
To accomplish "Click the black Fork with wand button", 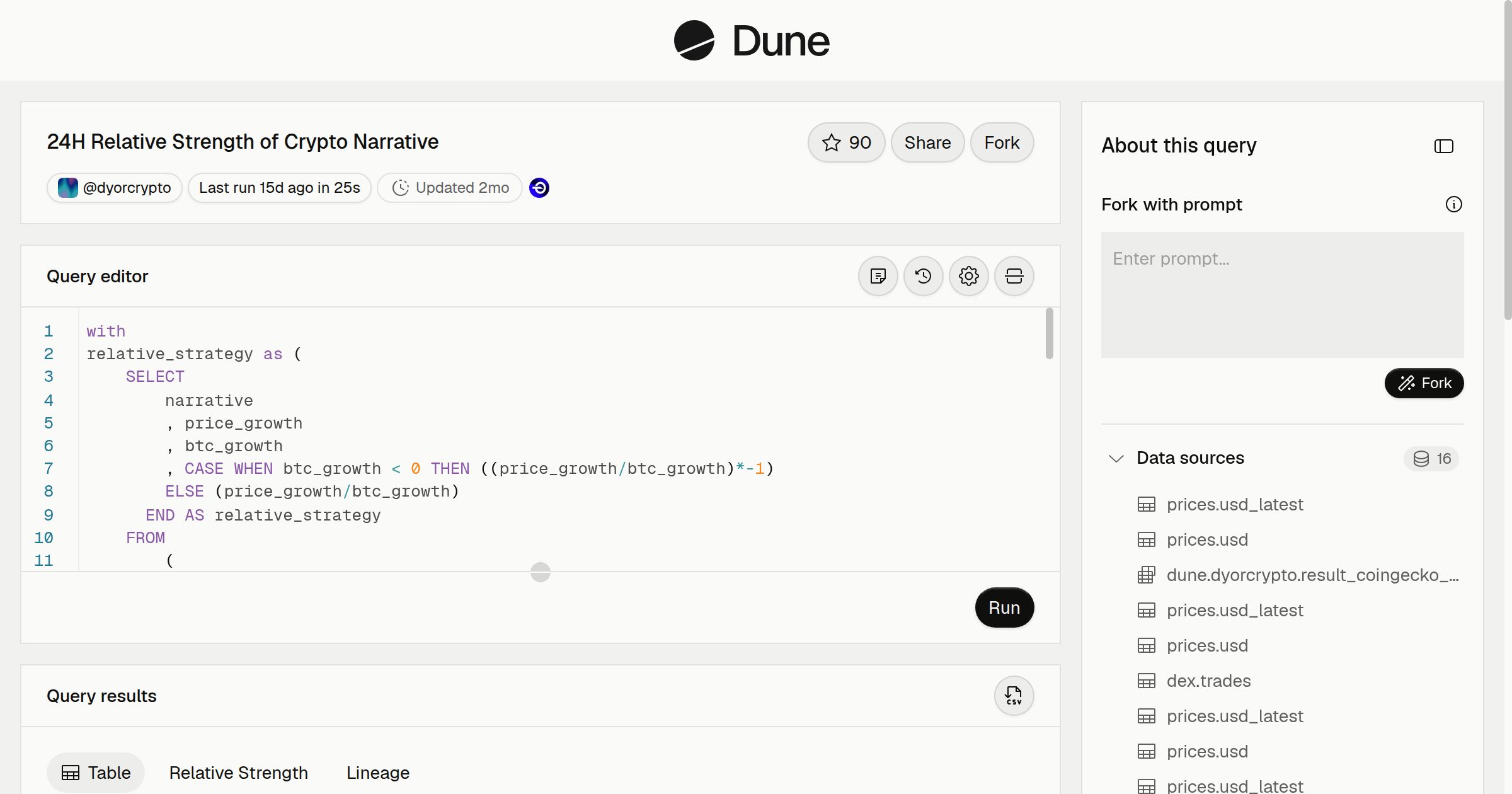I will 1424,383.
